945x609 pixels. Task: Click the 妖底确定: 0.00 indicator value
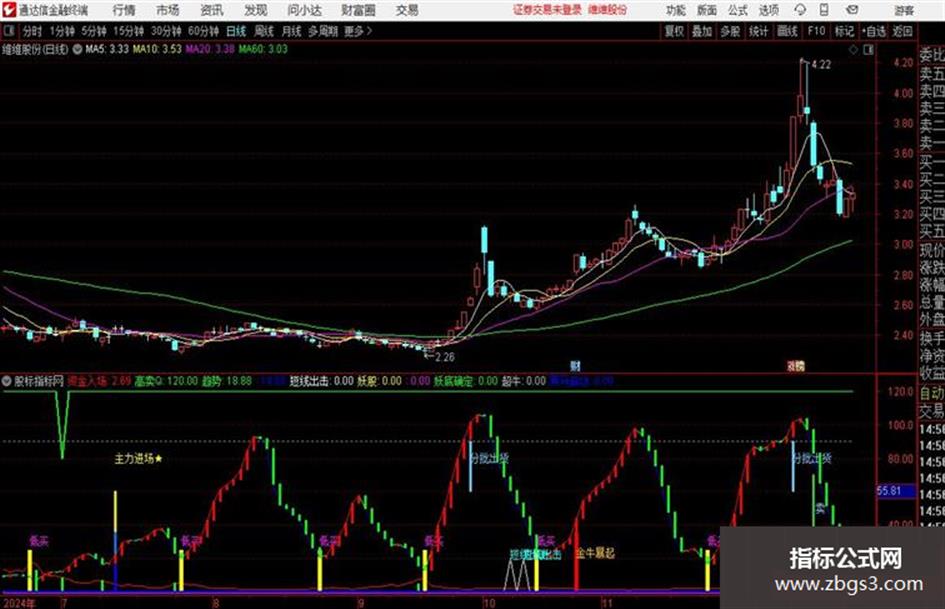(466, 381)
